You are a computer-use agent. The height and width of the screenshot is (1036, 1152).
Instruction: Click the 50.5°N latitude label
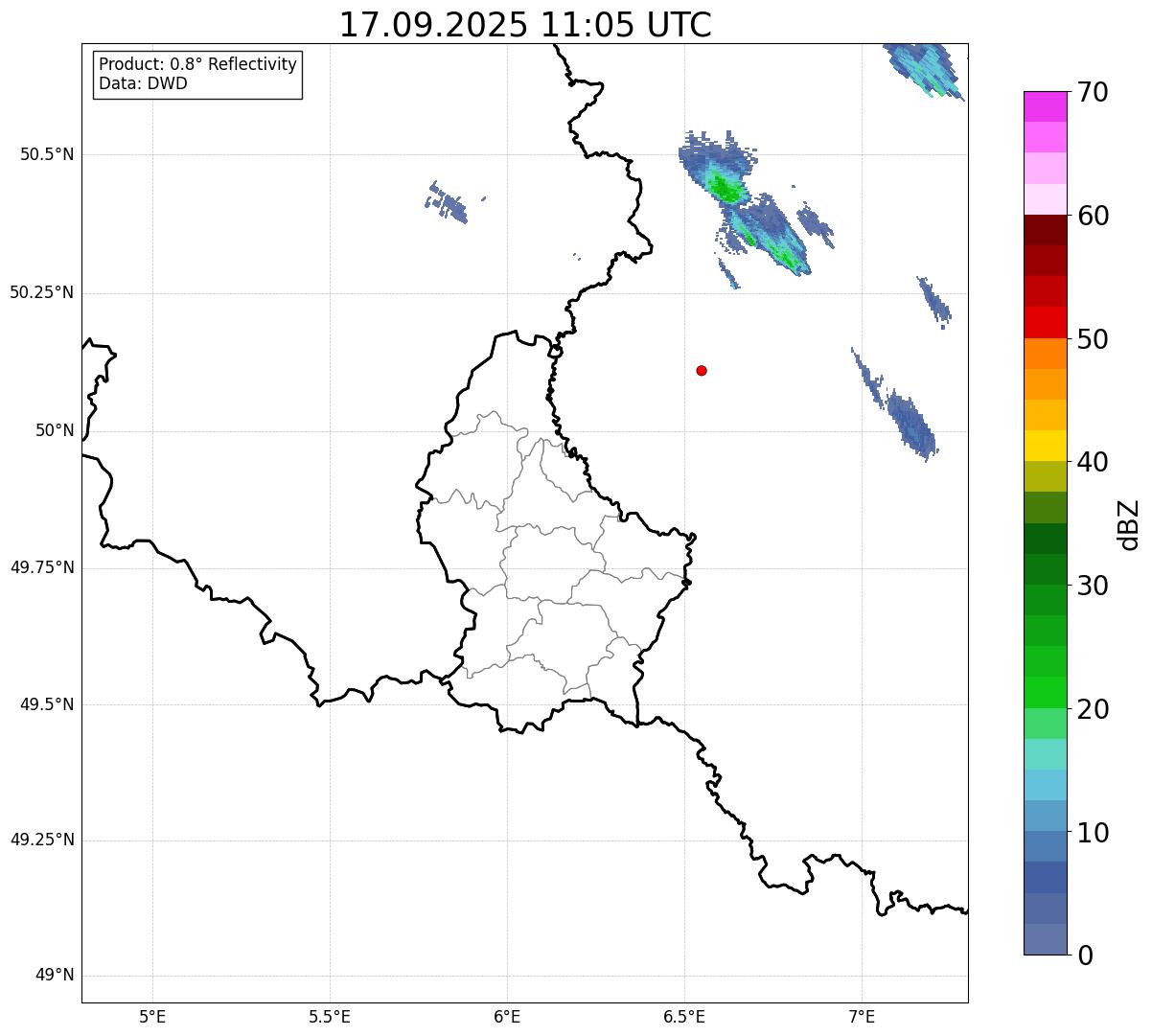pos(47,154)
